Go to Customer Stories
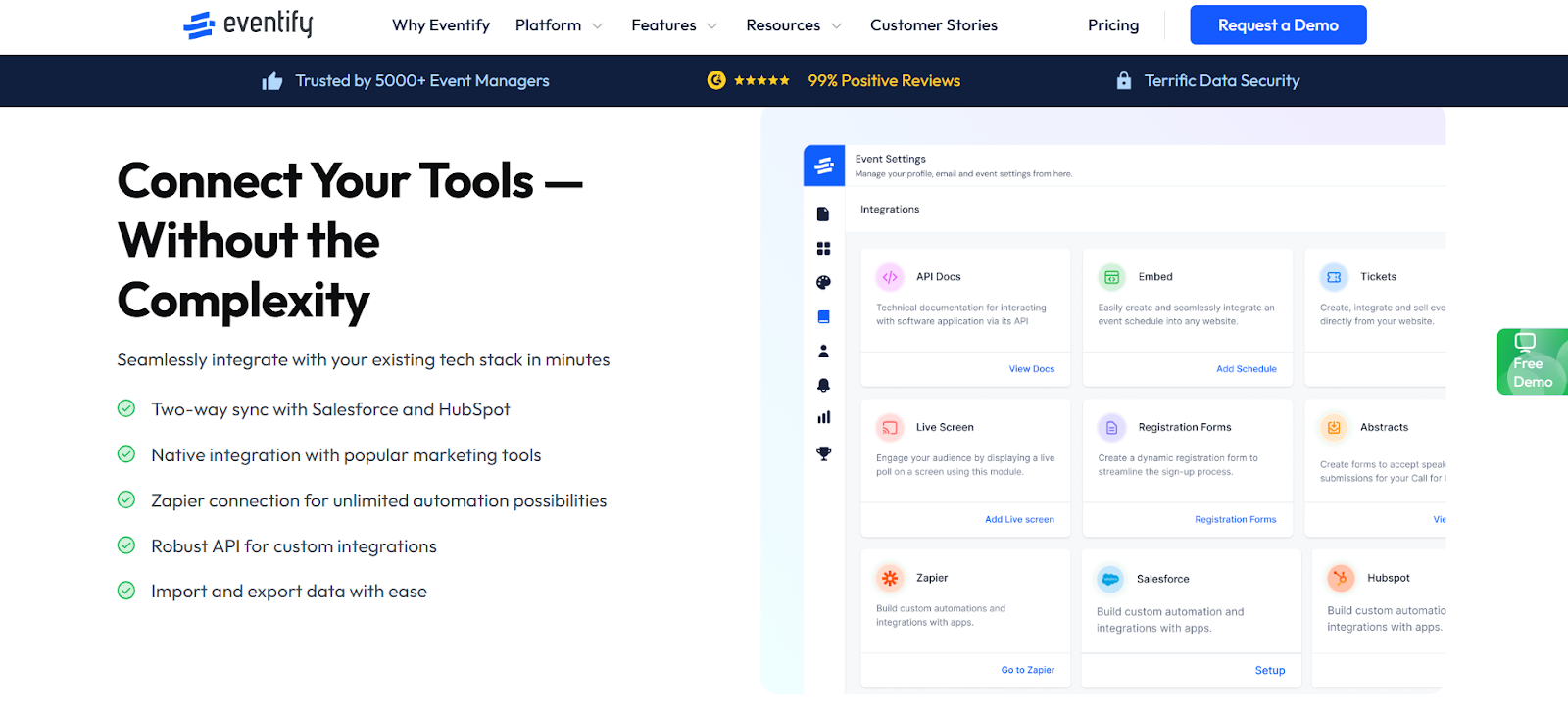Image resolution: width=1568 pixels, height=711 pixels. click(934, 25)
